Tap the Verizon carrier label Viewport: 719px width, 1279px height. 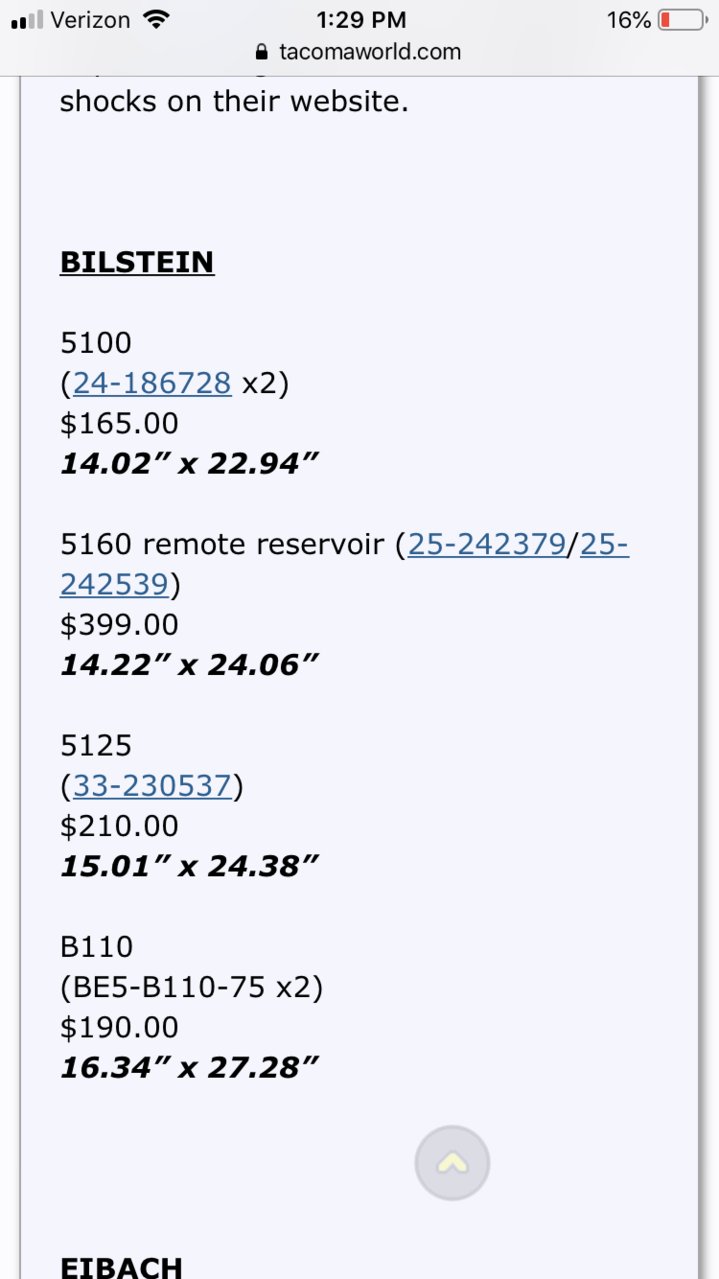click(x=92, y=20)
